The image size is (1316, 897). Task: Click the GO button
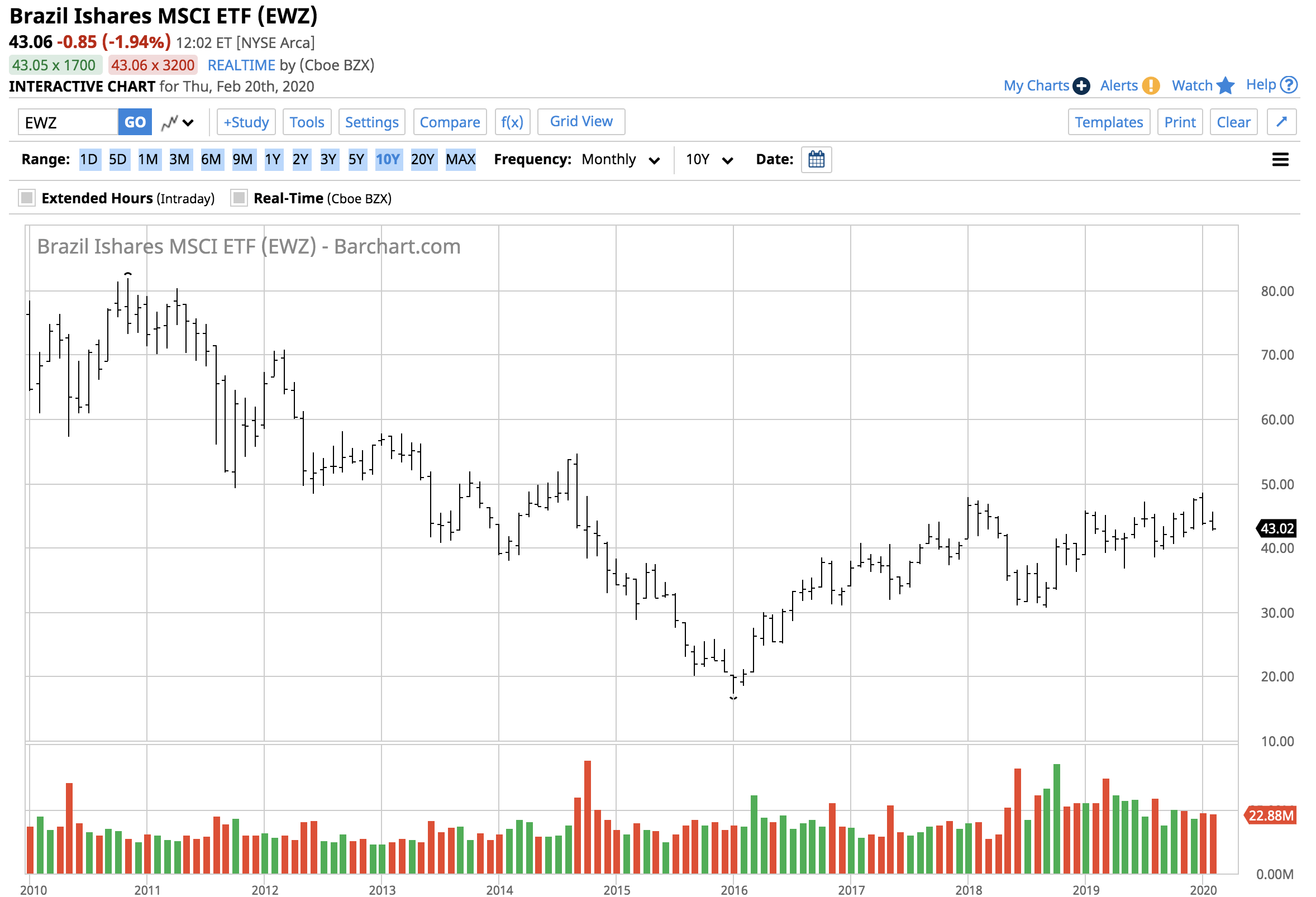tap(135, 122)
